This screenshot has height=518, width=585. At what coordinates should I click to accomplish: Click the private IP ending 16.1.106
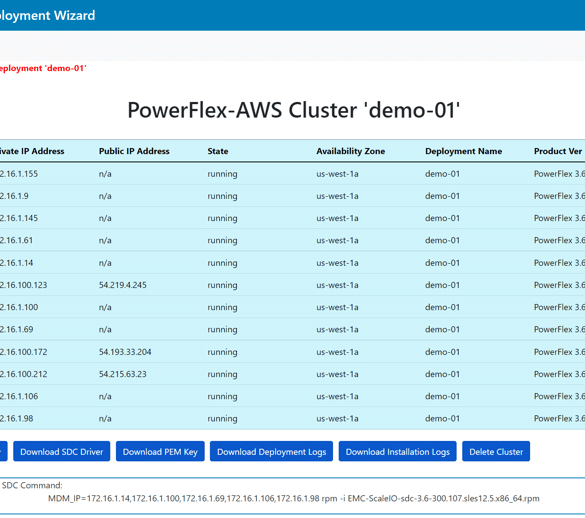pos(19,396)
